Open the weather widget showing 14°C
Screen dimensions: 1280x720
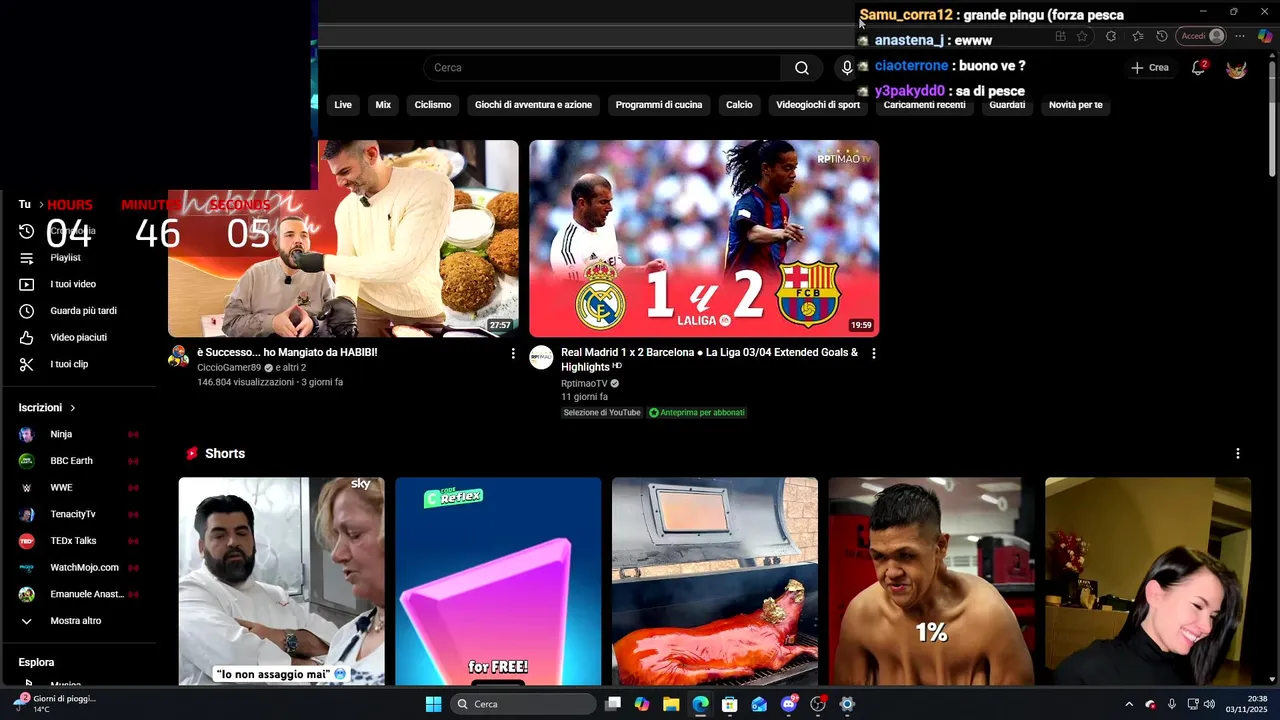click(x=55, y=704)
